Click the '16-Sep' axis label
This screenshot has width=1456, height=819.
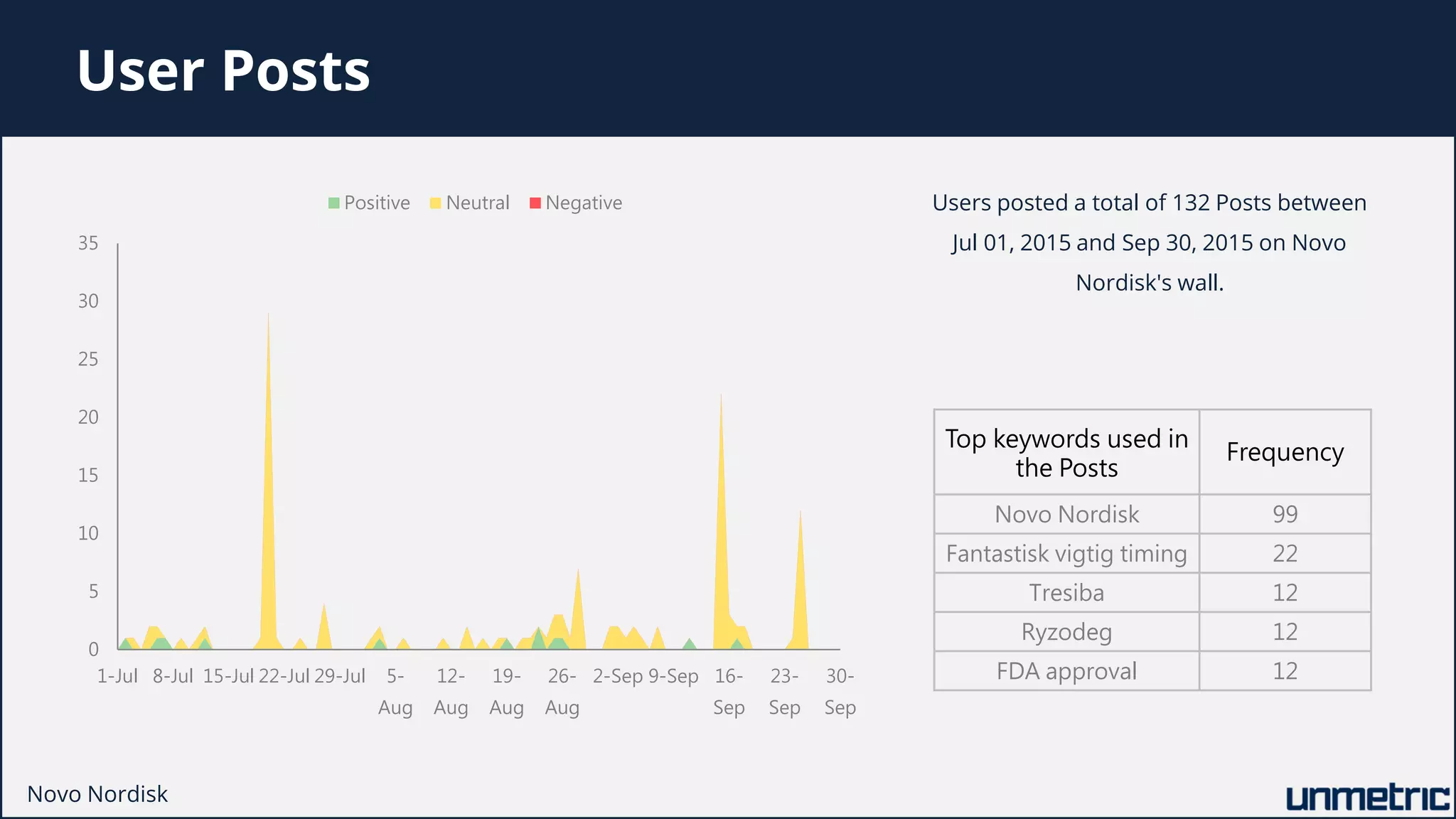pos(729,692)
